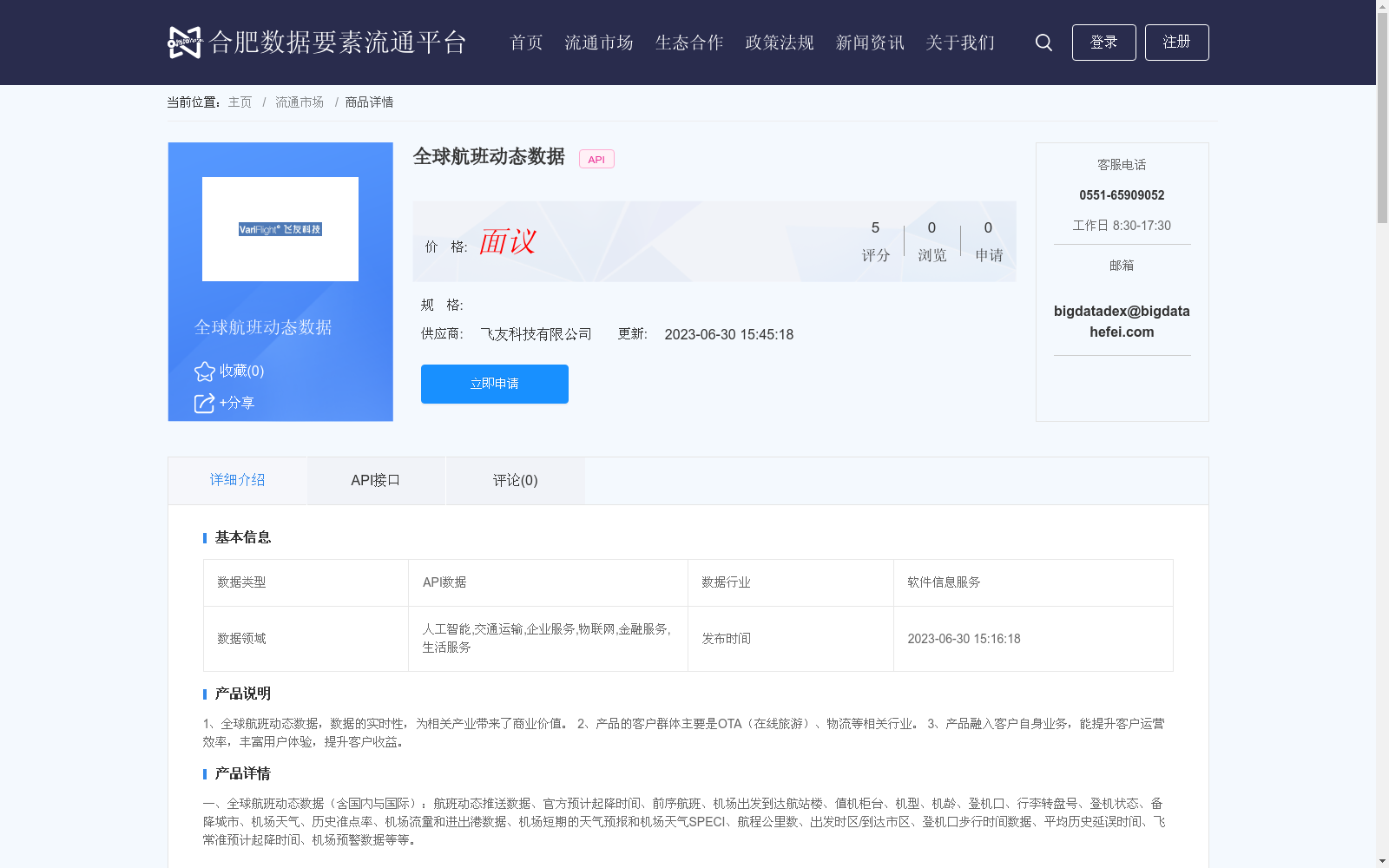This screenshot has height=868, width=1389.
Task: Click the +分享 text
Action: (x=236, y=403)
